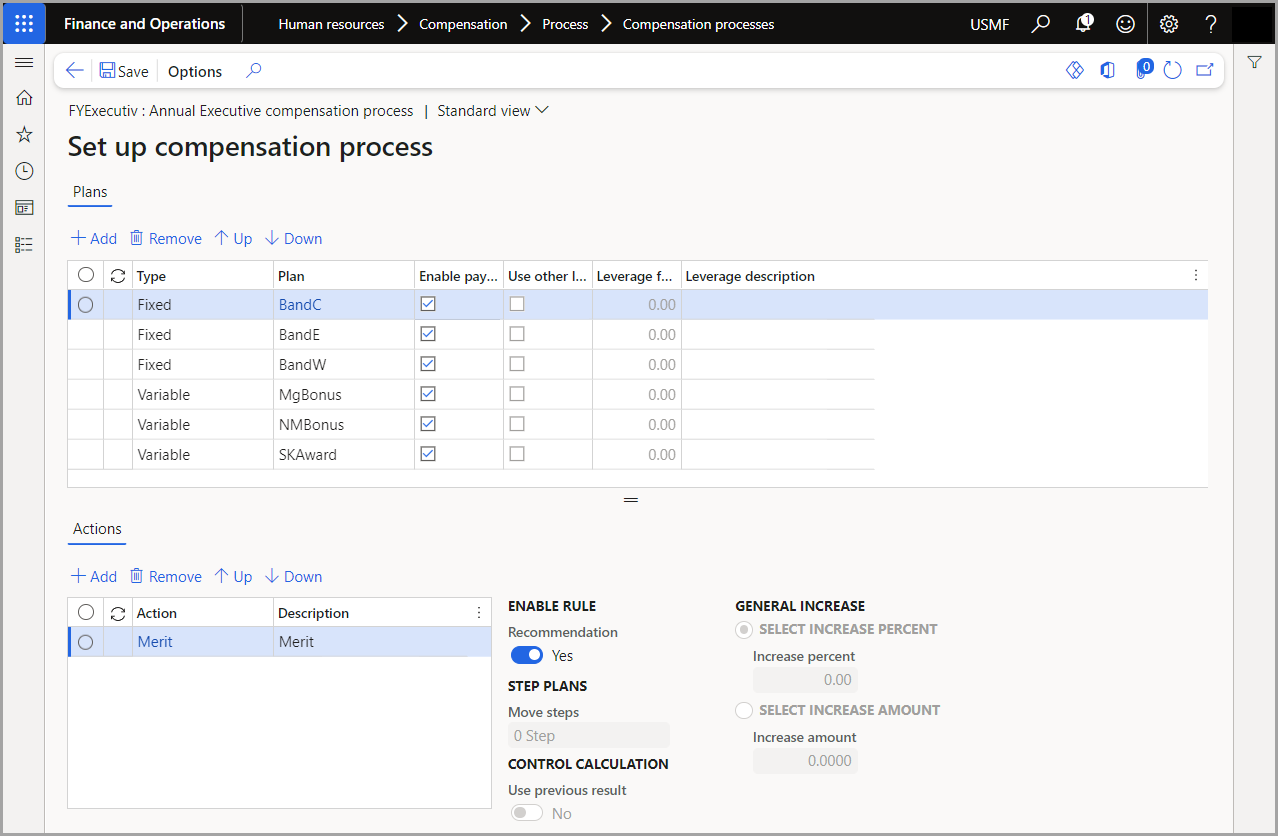Screen dimensions: 1278x836
Task: Open the settings gear
Action: pyautogui.click(x=1169, y=24)
